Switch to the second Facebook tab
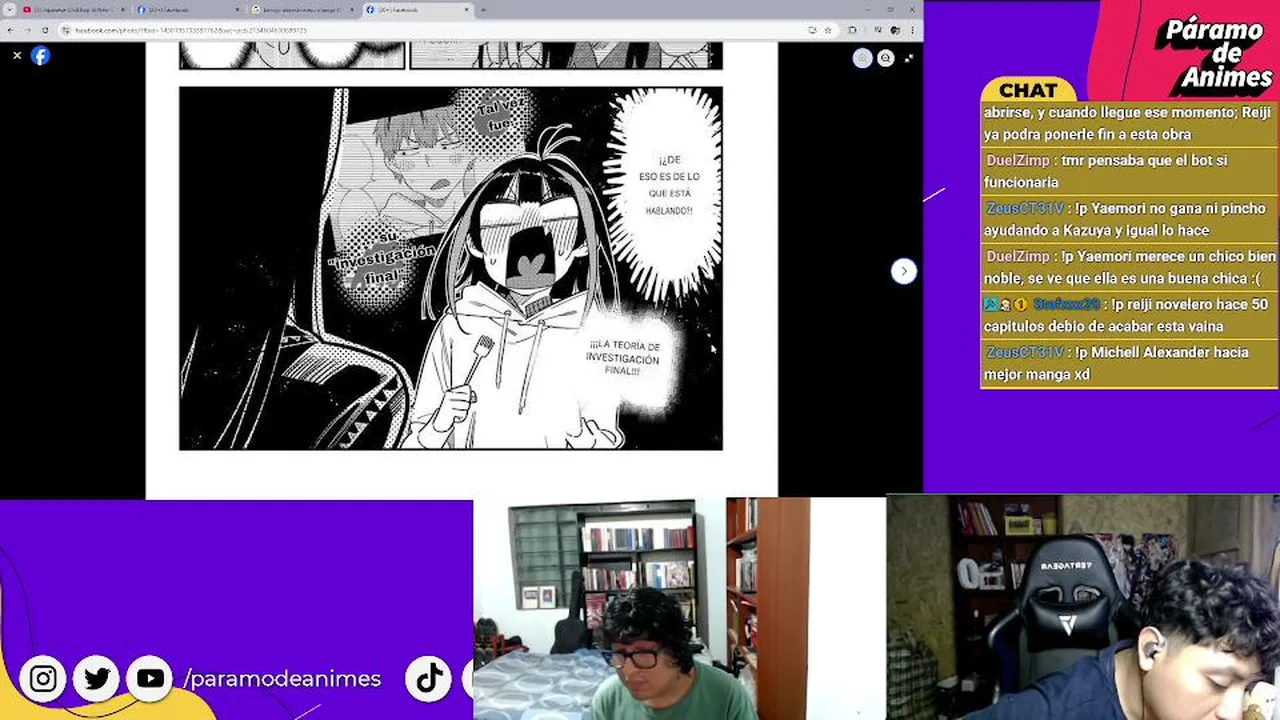 pyautogui.click(x=188, y=10)
